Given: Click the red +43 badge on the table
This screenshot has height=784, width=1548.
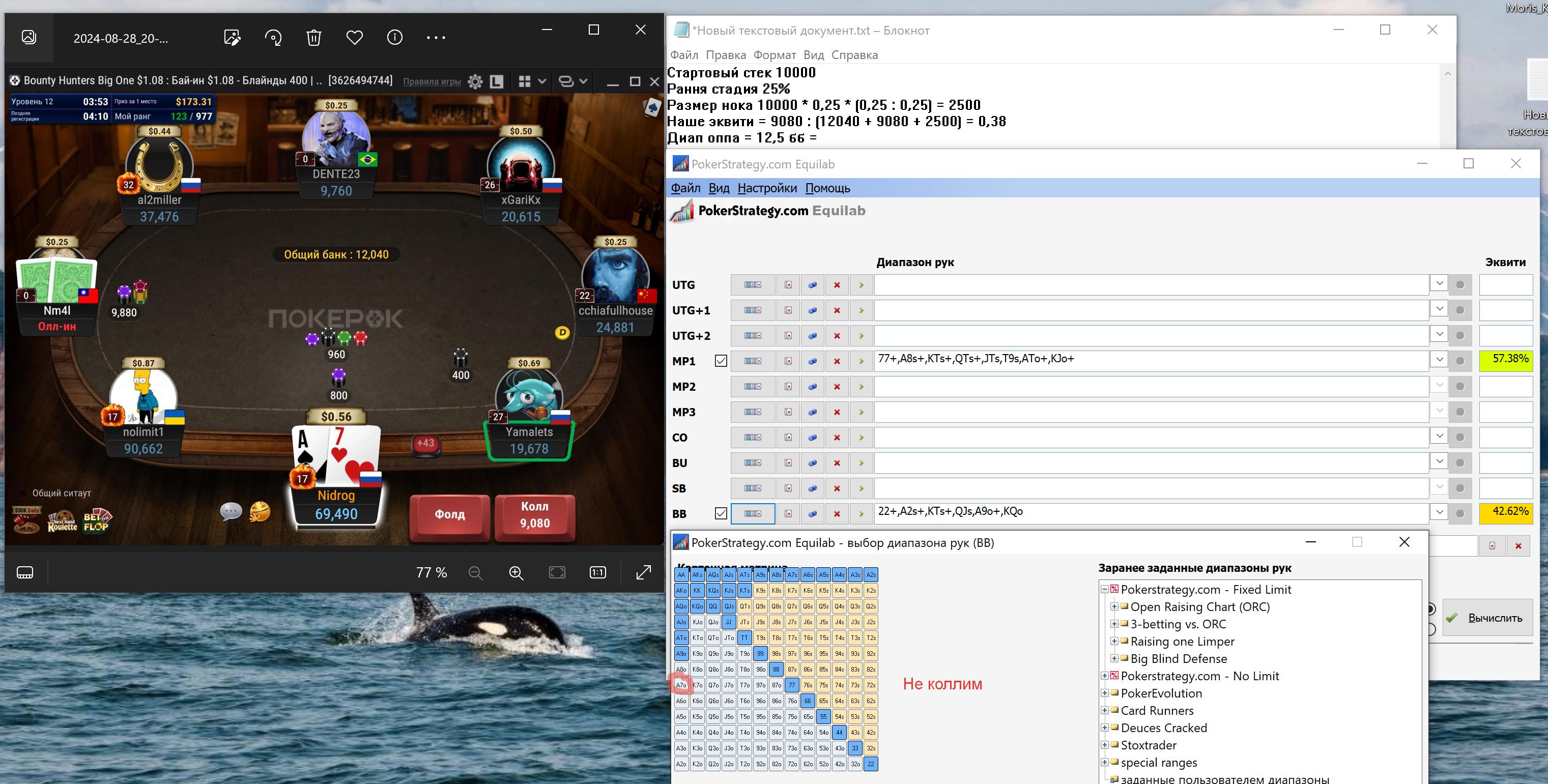Looking at the screenshot, I should pos(425,443).
